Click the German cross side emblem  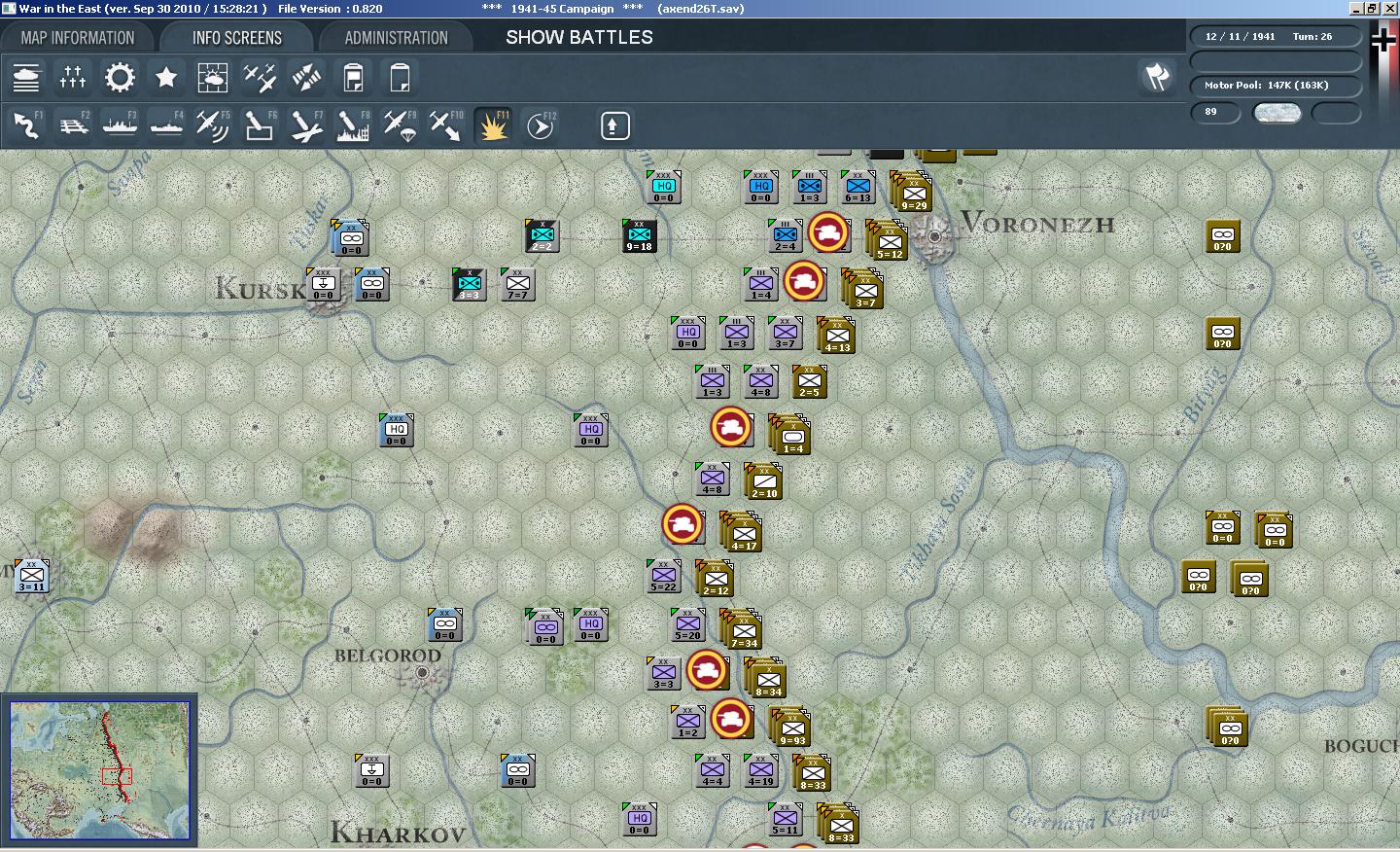[1383, 42]
